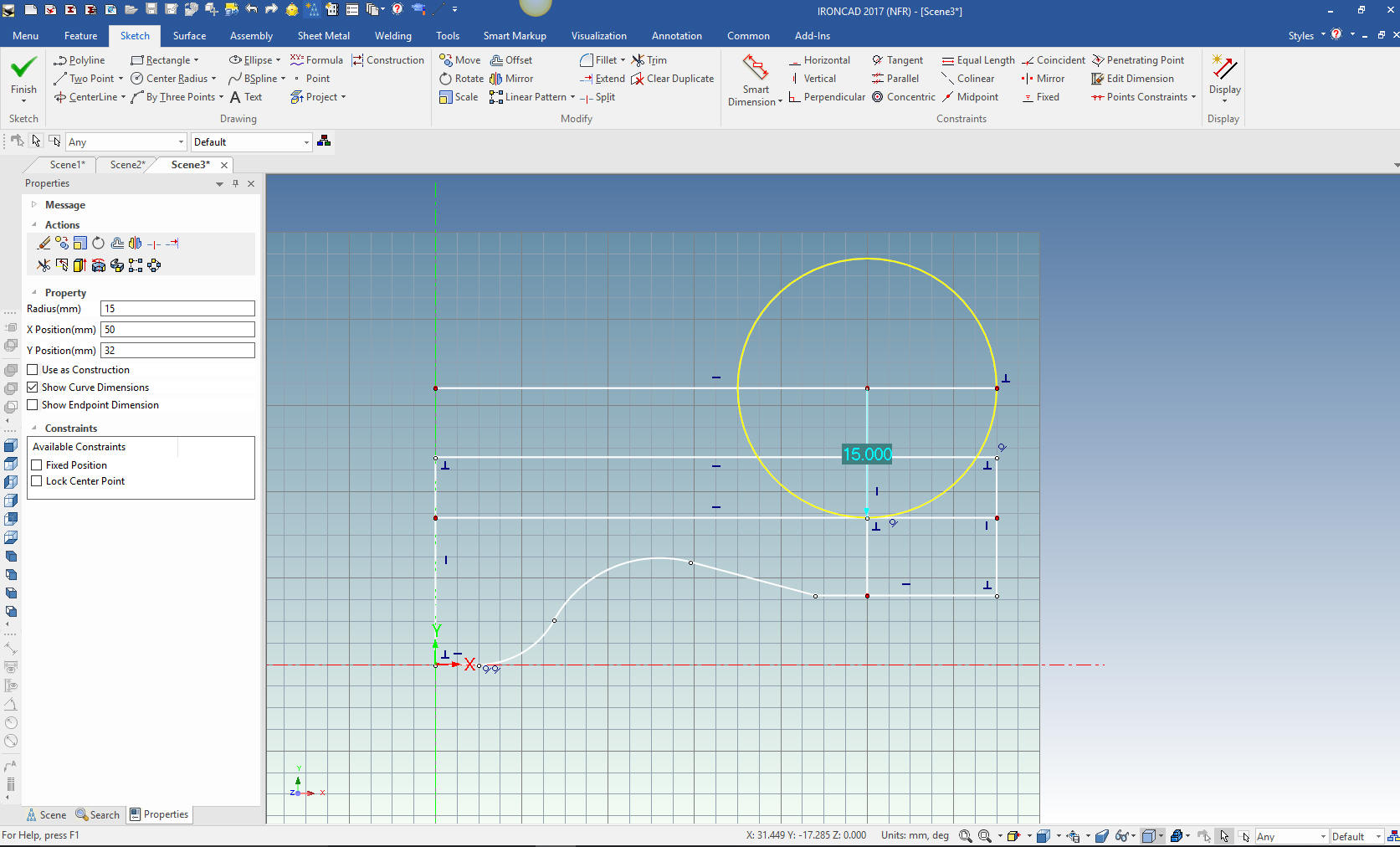Switch to the Scene1 document tab
Viewport: 1400px width, 847px height.
pyautogui.click(x=67, y=165)
